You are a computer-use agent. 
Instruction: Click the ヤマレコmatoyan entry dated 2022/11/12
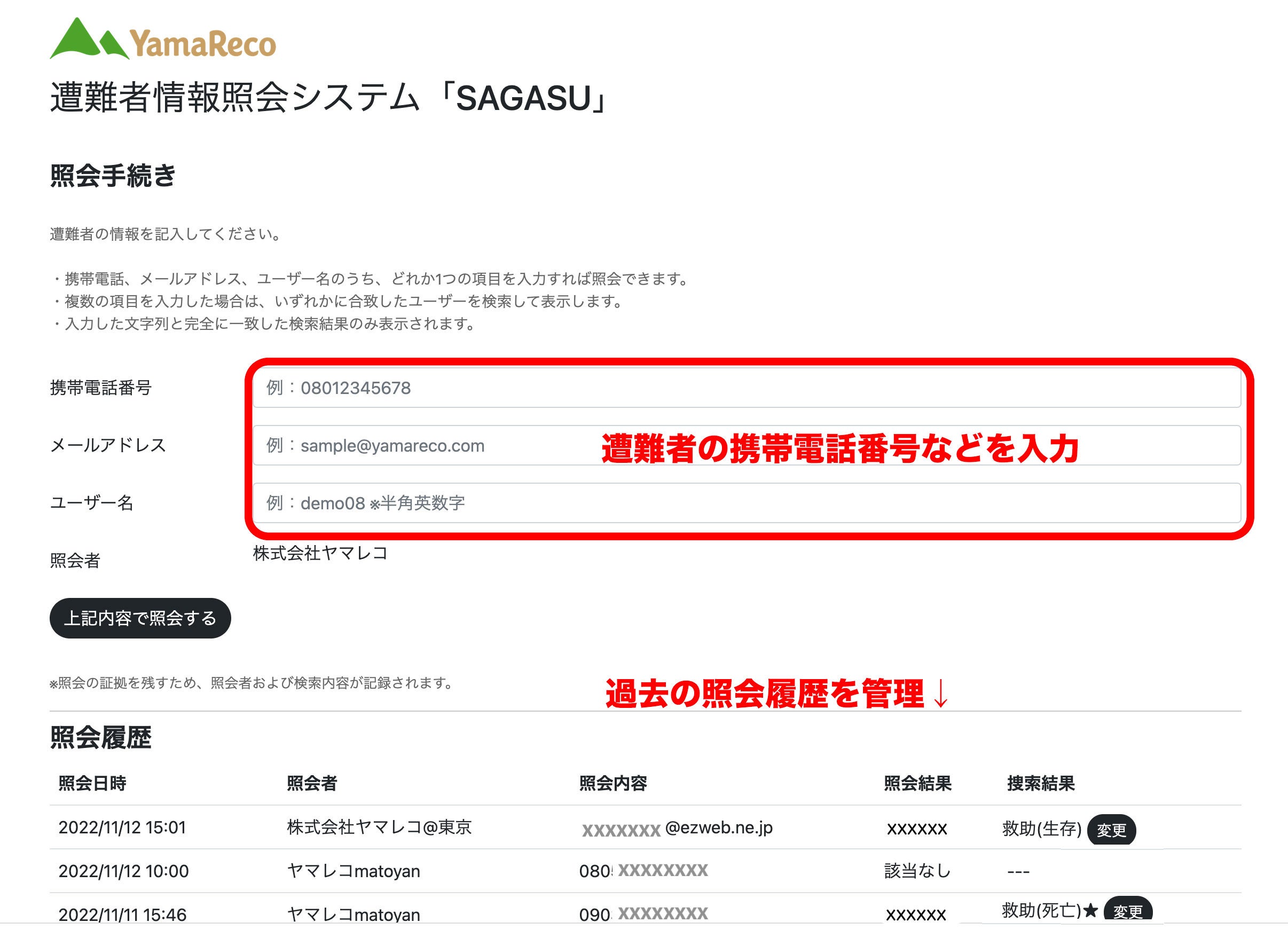352,871
